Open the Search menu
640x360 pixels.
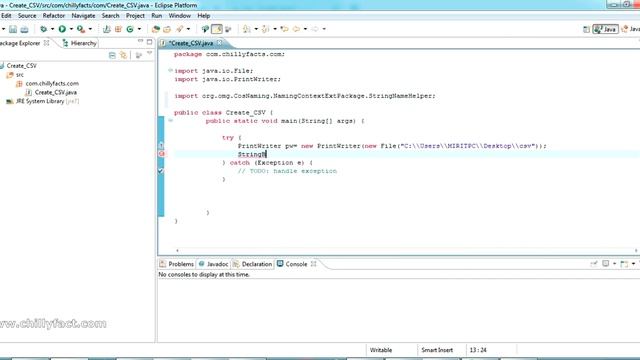click(110, 16)
